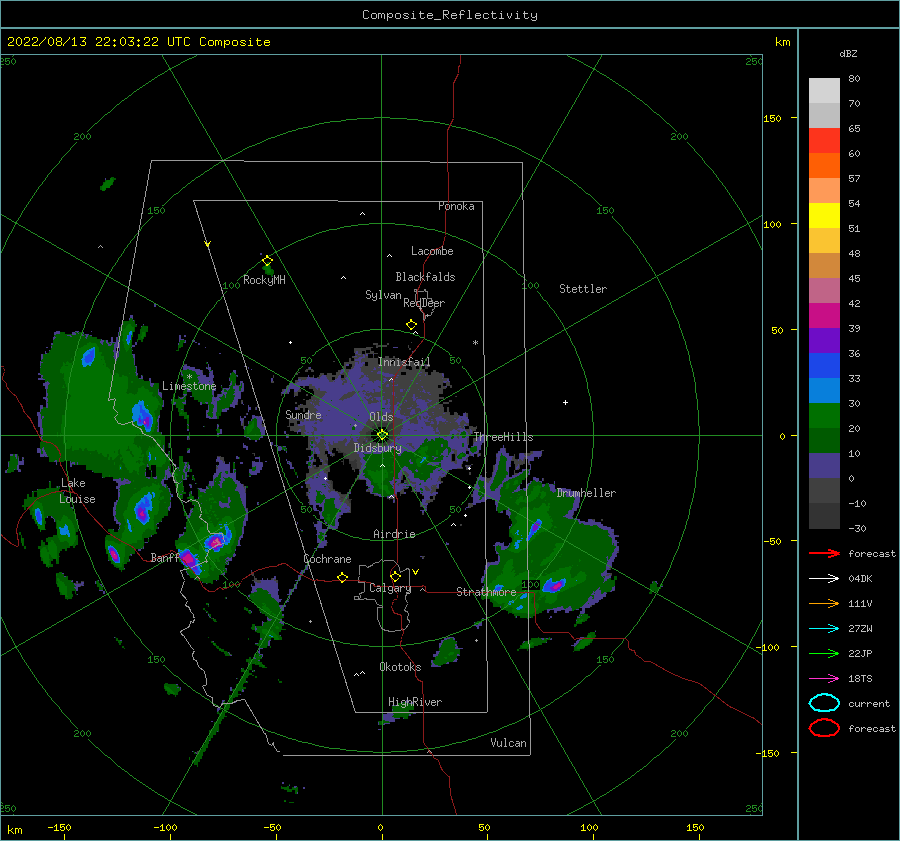The image size is (900, 841).
Task: Click the red forecast ellipse icon
Action: coord(824,728)
